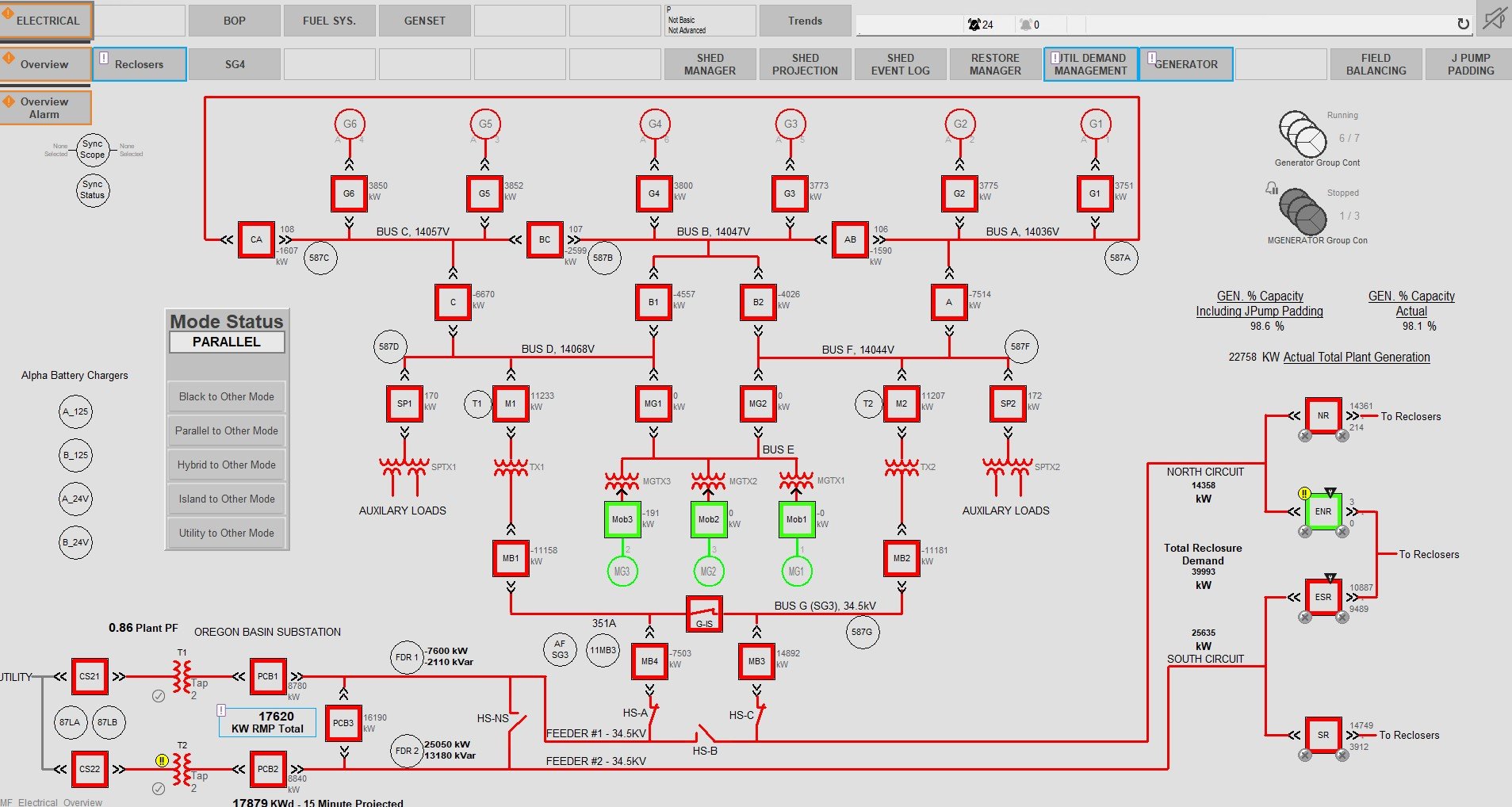Open breaker MG1 on Bus D
This screenshot has width=1512, height=807.
tap(653, 403)
